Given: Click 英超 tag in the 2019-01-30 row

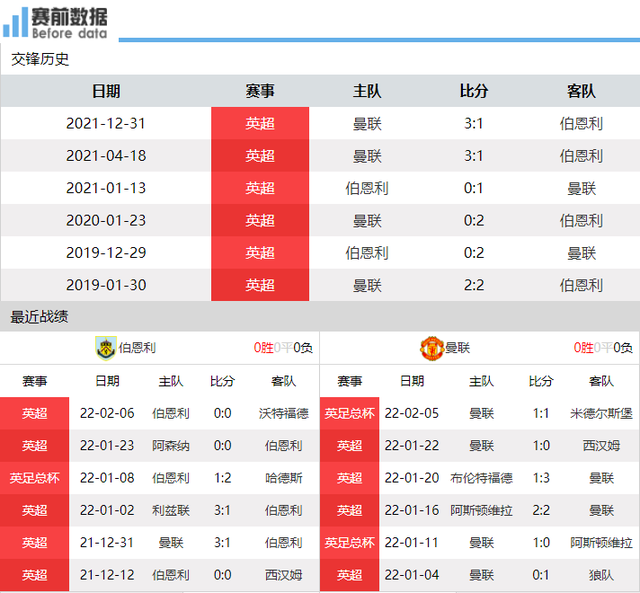Looking at the screenshot, I should coord(260,285).
